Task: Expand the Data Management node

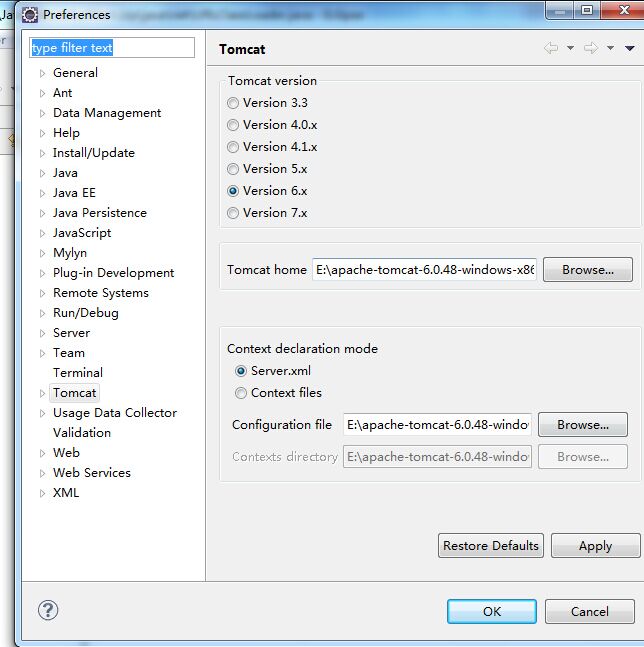Action: point(42,113)
